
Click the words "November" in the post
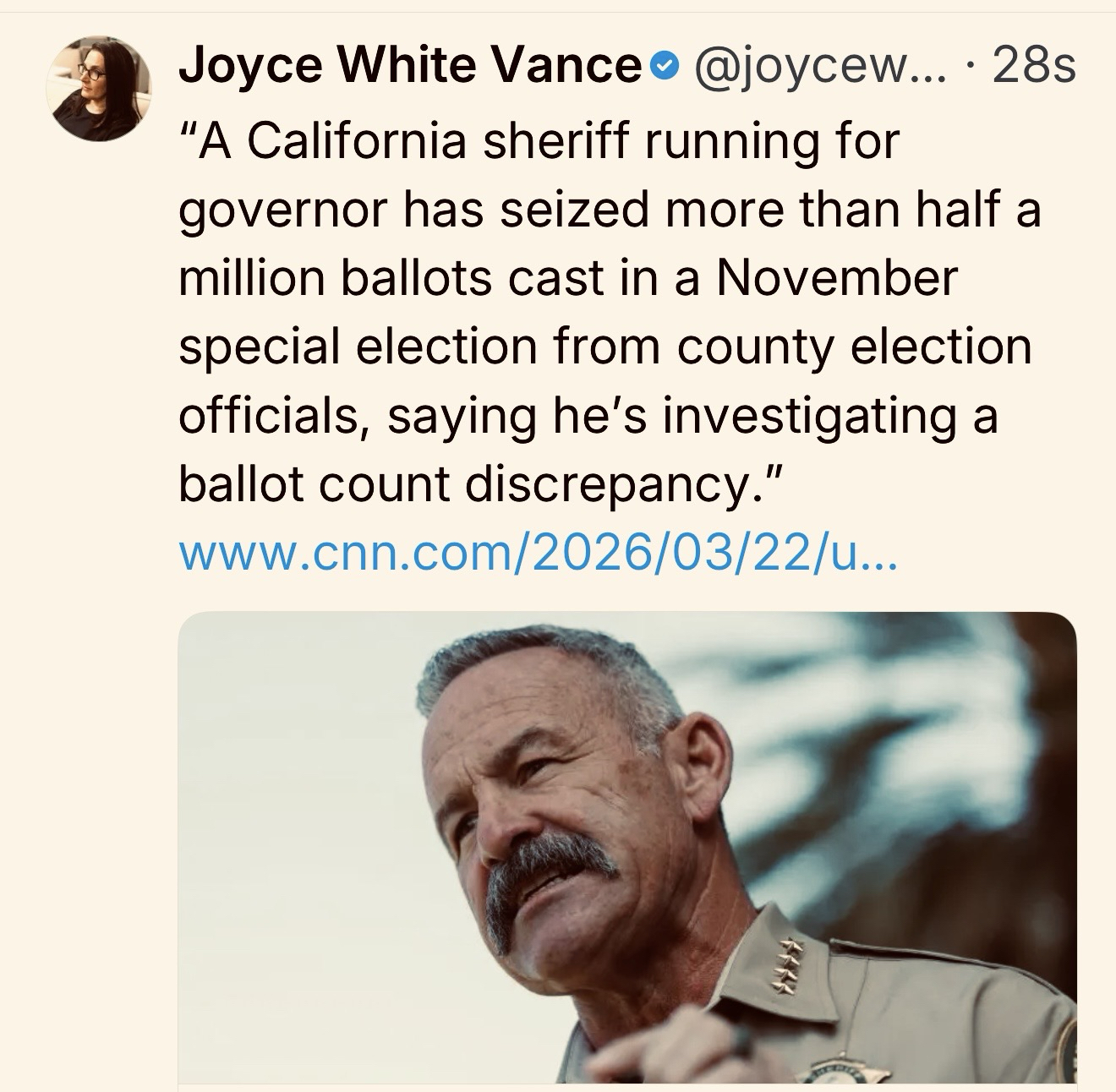click(837, 279)
